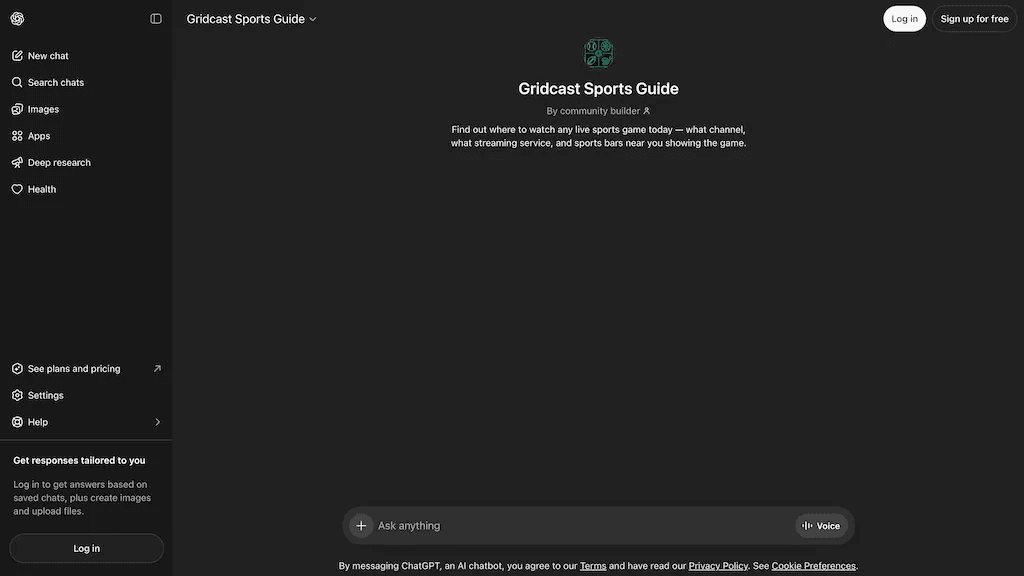Click the Voice waveform icon
Viewport: 1024px width, 576px height.
click(x=807, y=526)
